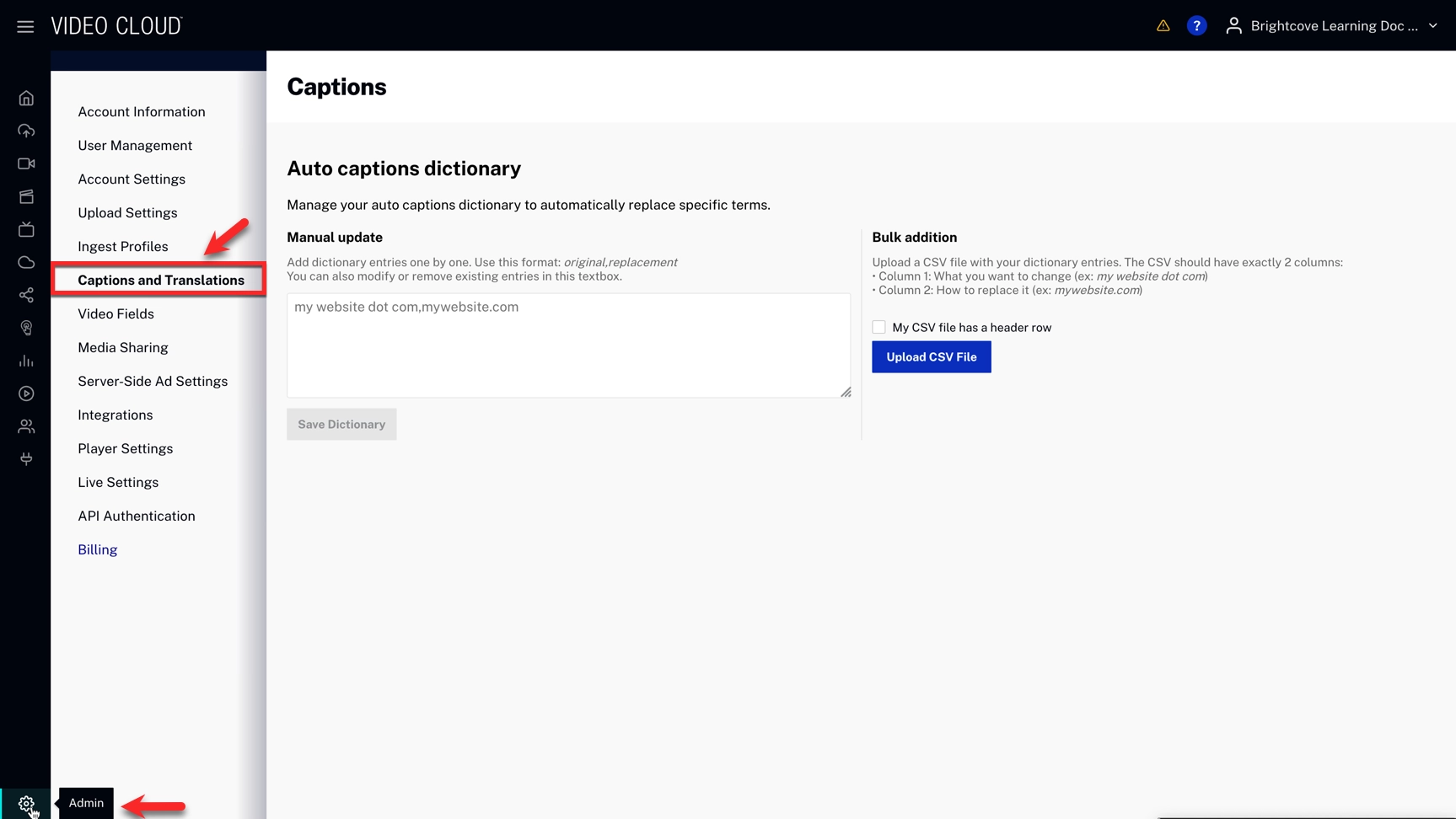Open the Social share icon
The width and height of the screenshot is (1456, 819).
[26, 295]
